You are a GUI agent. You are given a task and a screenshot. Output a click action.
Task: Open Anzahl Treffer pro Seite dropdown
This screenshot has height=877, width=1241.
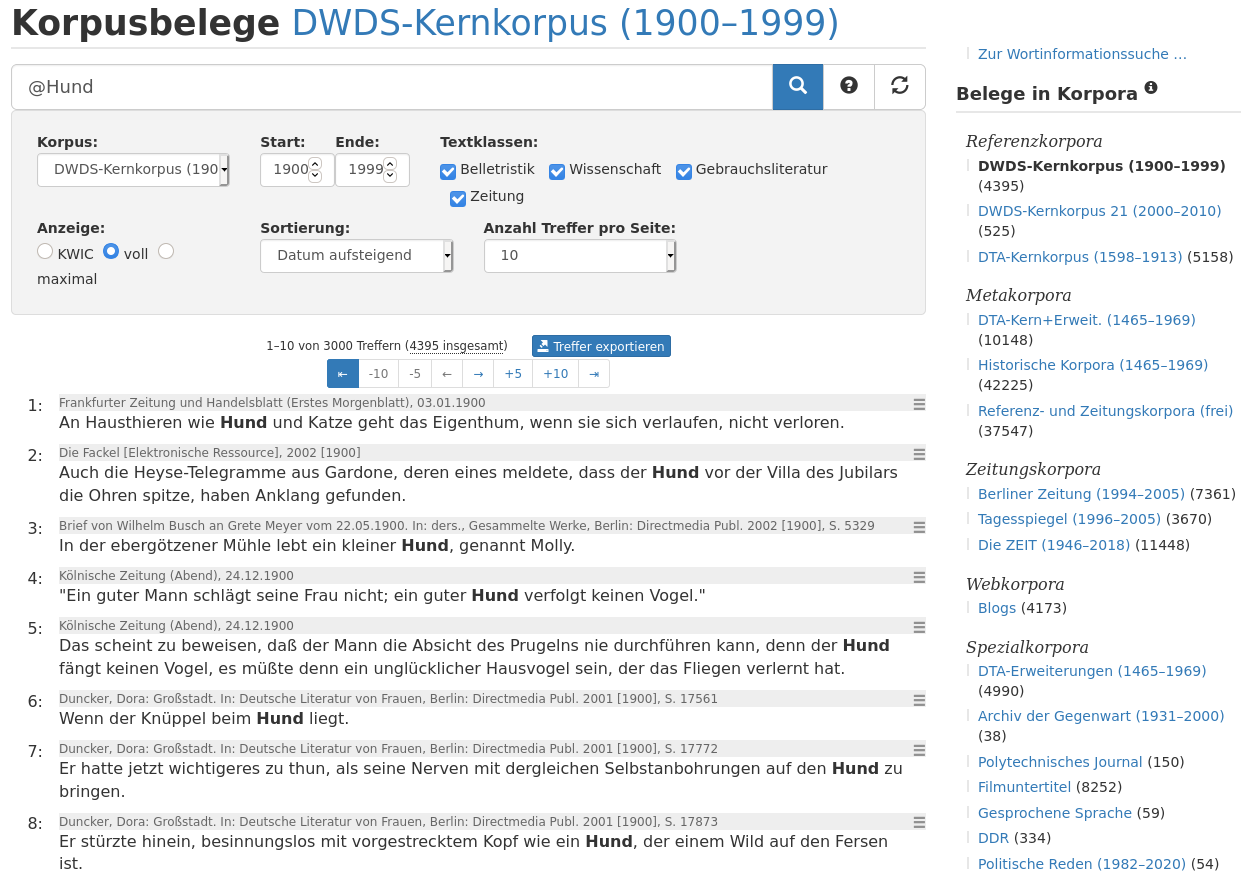[580, 256]
